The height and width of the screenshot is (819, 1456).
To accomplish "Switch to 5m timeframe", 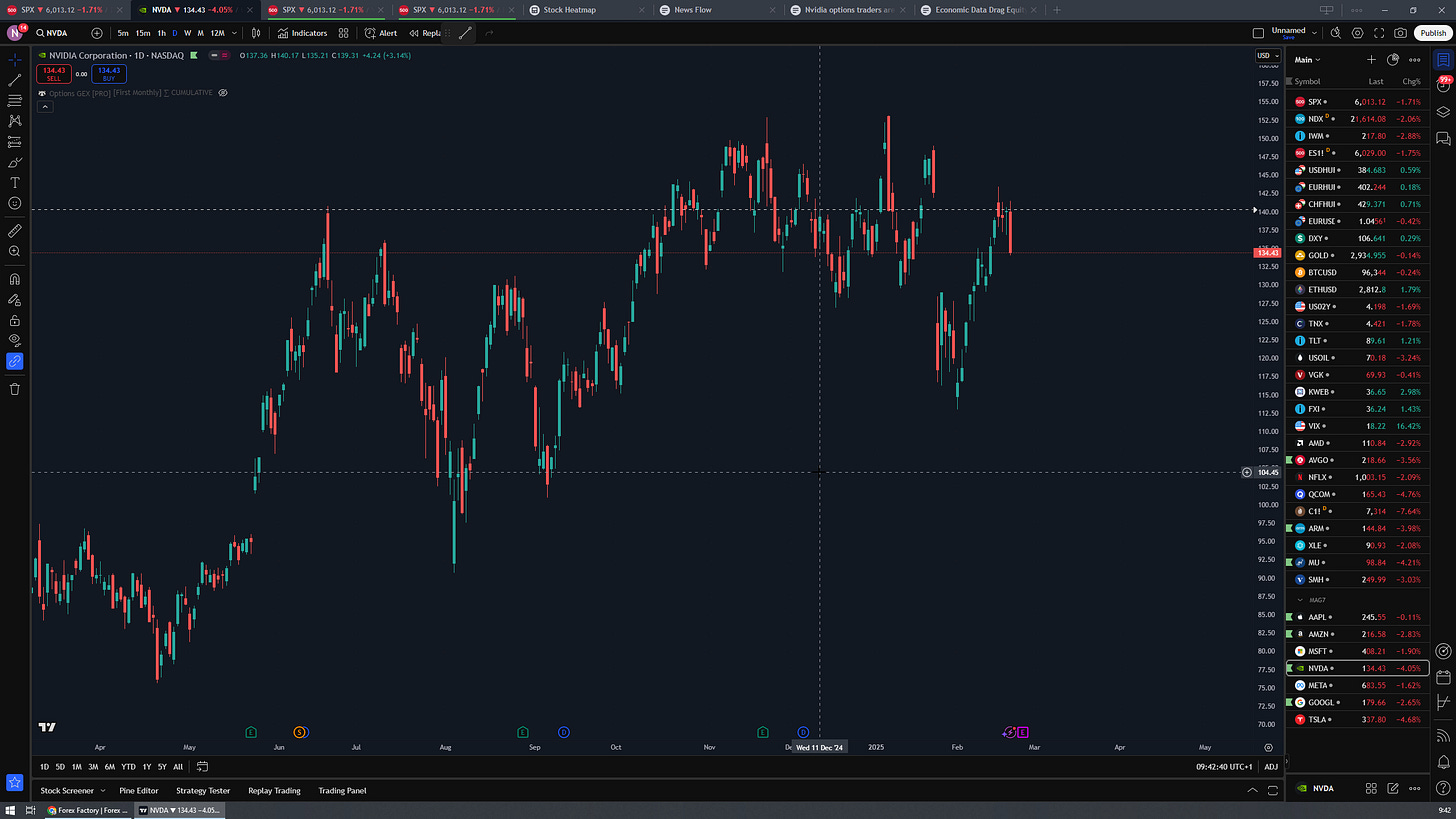I will [123, 33].
